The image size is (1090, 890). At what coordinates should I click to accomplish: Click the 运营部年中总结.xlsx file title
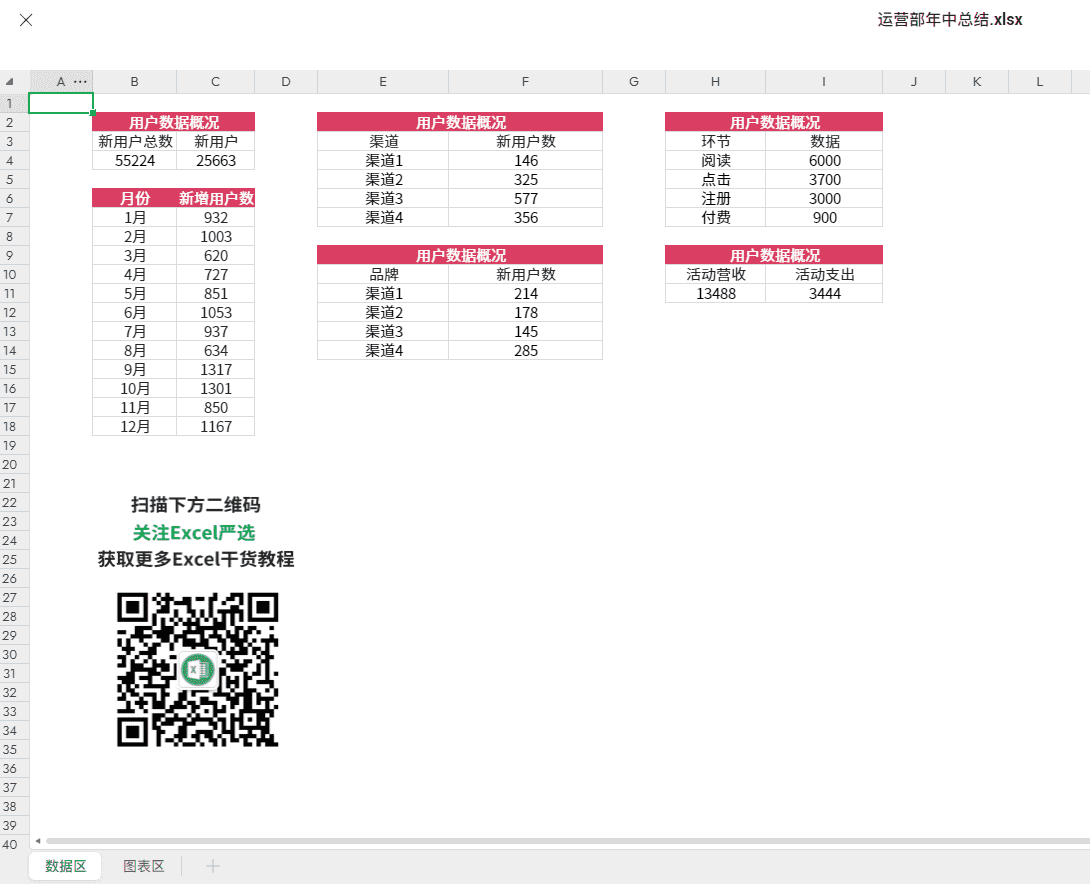coord(950,19)
